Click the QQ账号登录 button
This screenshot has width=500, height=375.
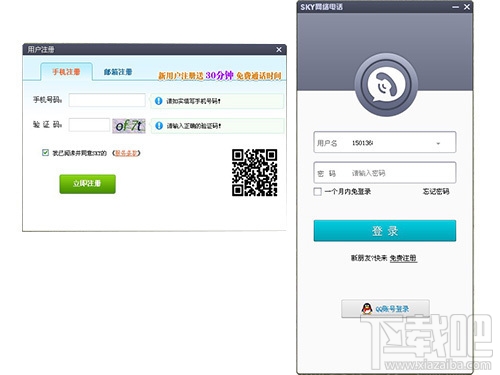click(385, 309)
